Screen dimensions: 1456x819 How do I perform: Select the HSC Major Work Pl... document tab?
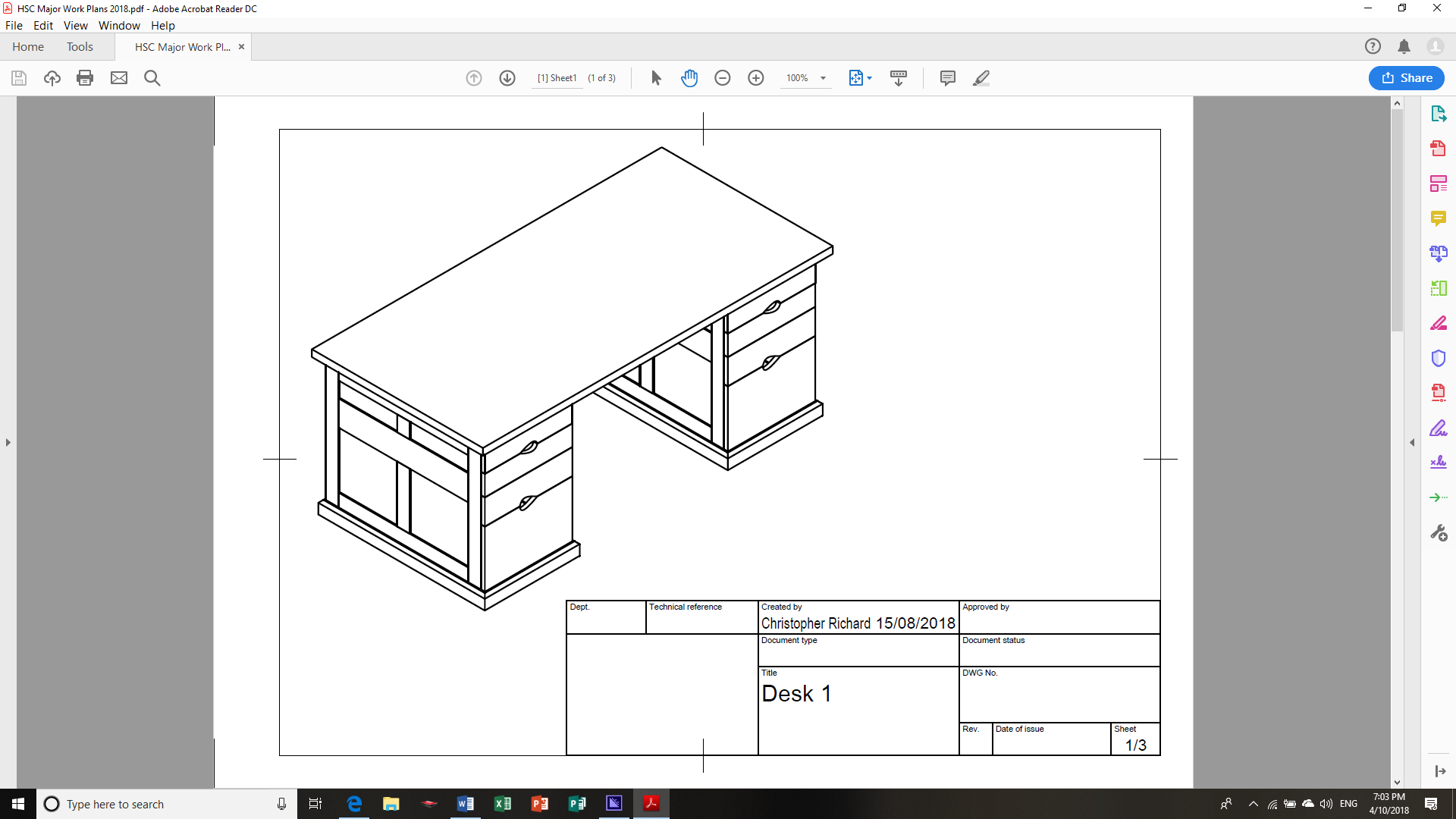(182, 46)
